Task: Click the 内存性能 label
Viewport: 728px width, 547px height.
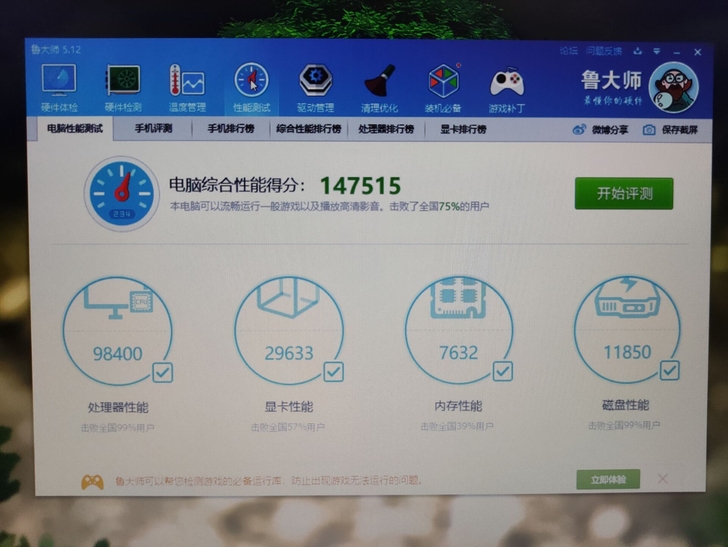Action: click(x=458, y=406)
